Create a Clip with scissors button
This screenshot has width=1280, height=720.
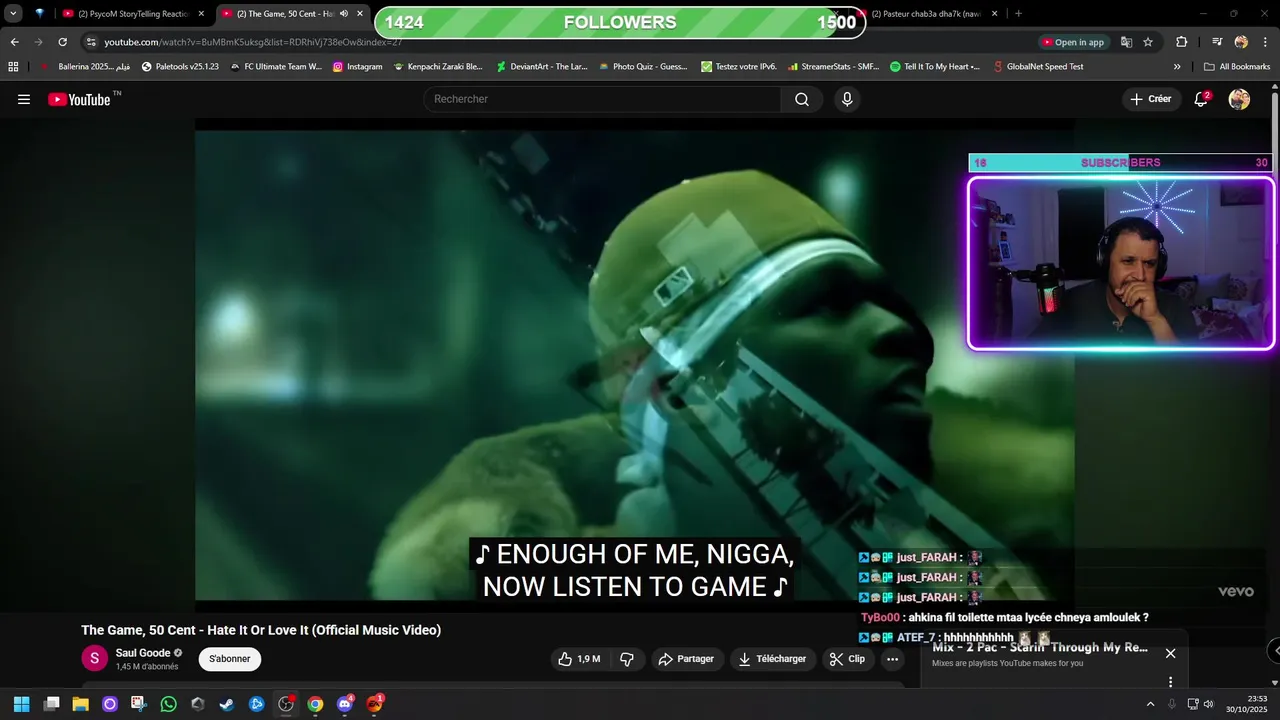[847, 659]
